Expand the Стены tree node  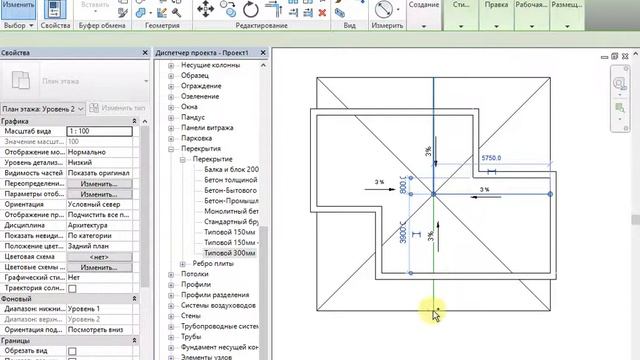click(171, 316)
